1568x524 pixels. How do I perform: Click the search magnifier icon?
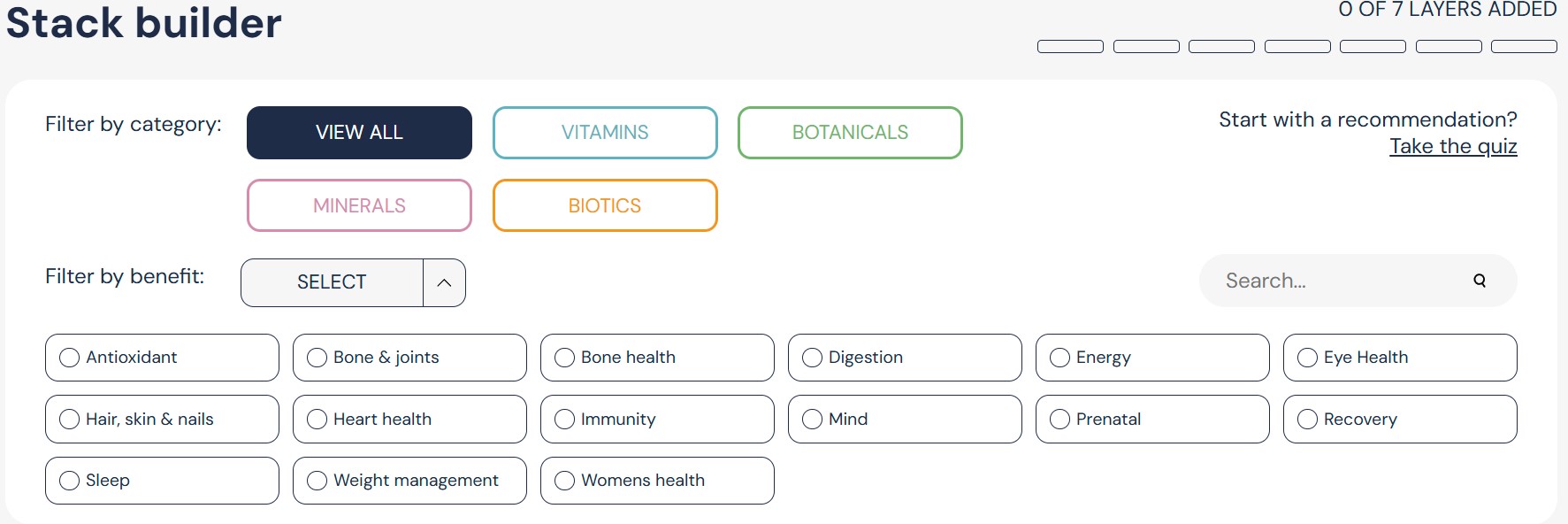click(1480, 281)
